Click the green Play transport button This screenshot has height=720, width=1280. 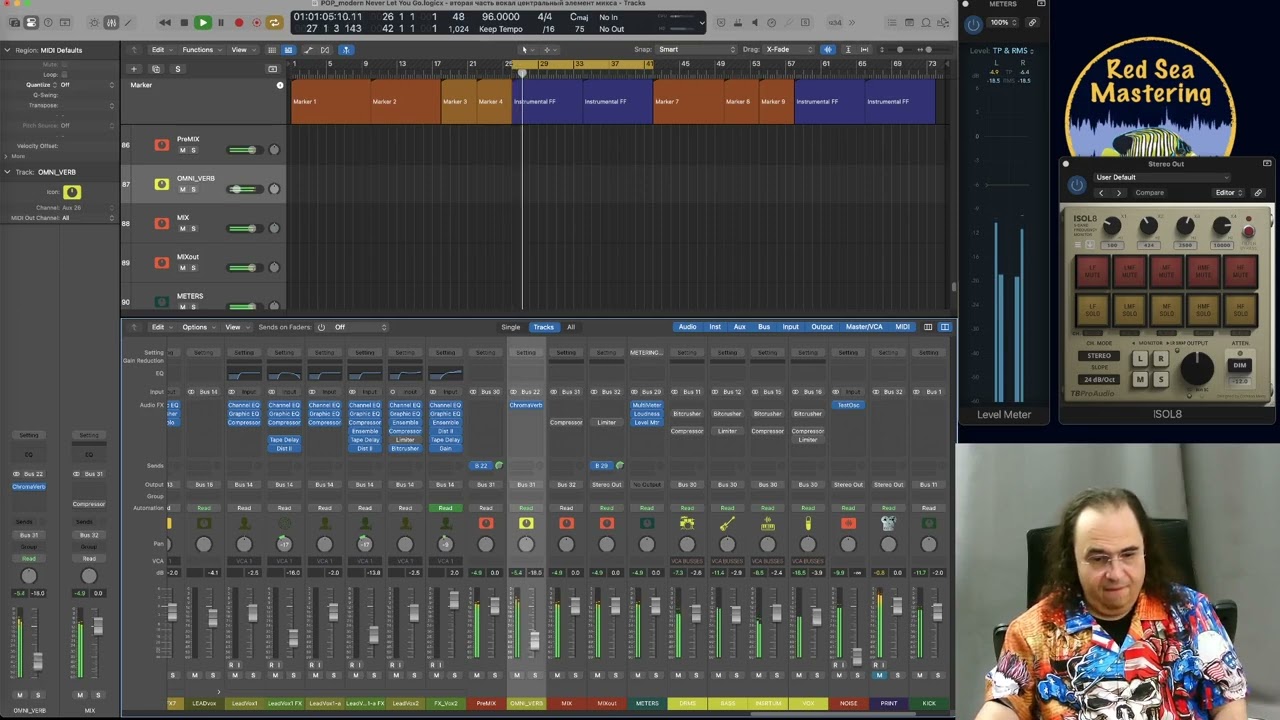click(202, 22)
